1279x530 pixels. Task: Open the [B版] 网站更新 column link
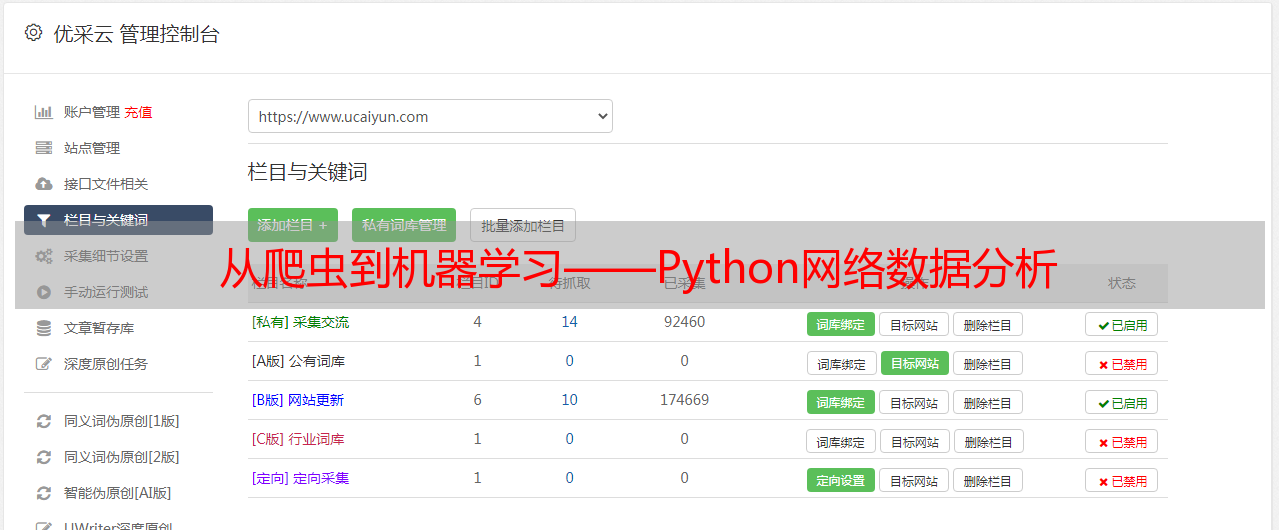[x=298, y=400]
